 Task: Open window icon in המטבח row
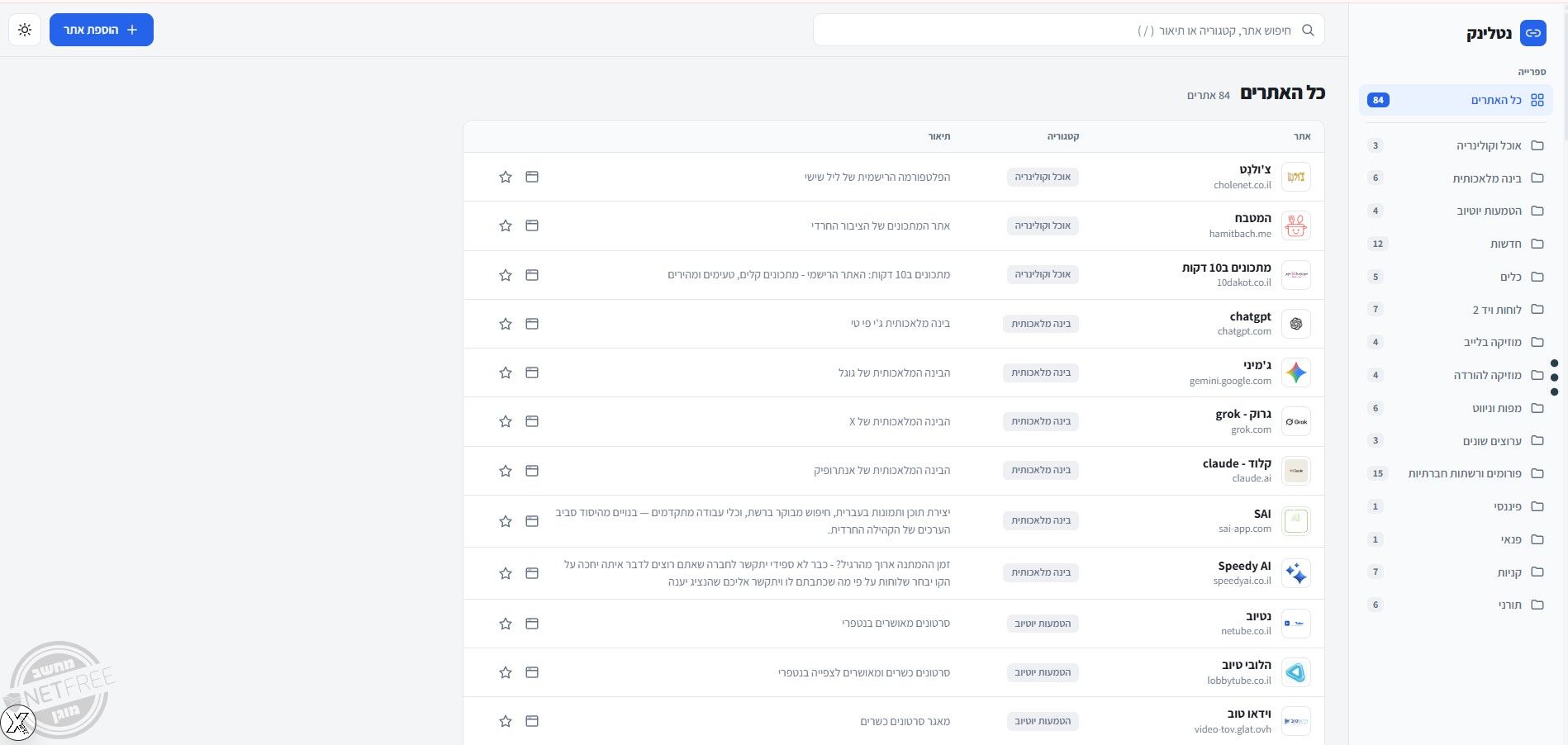pos(532,225)
